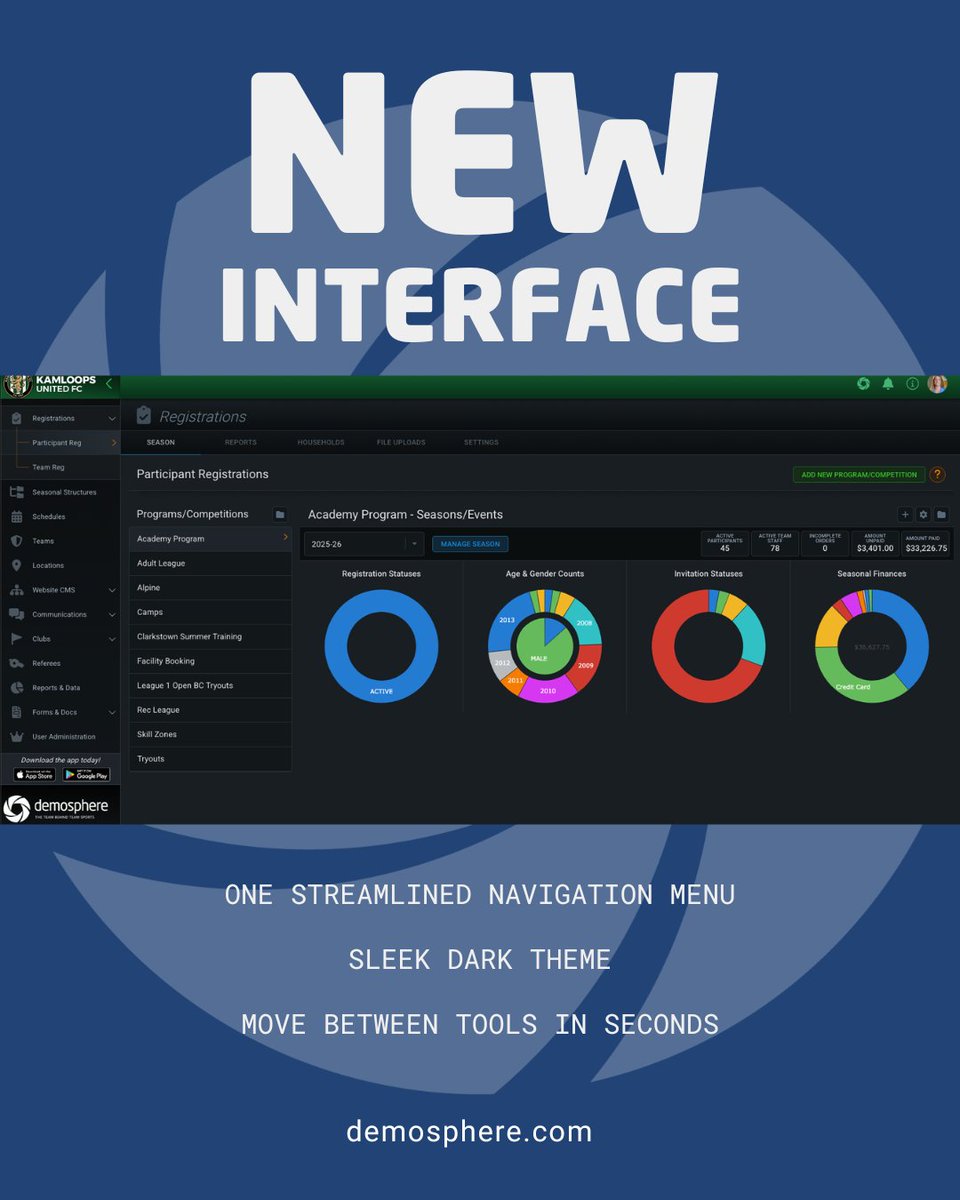Expand the Clubs chevron

[x=112, y=639]
